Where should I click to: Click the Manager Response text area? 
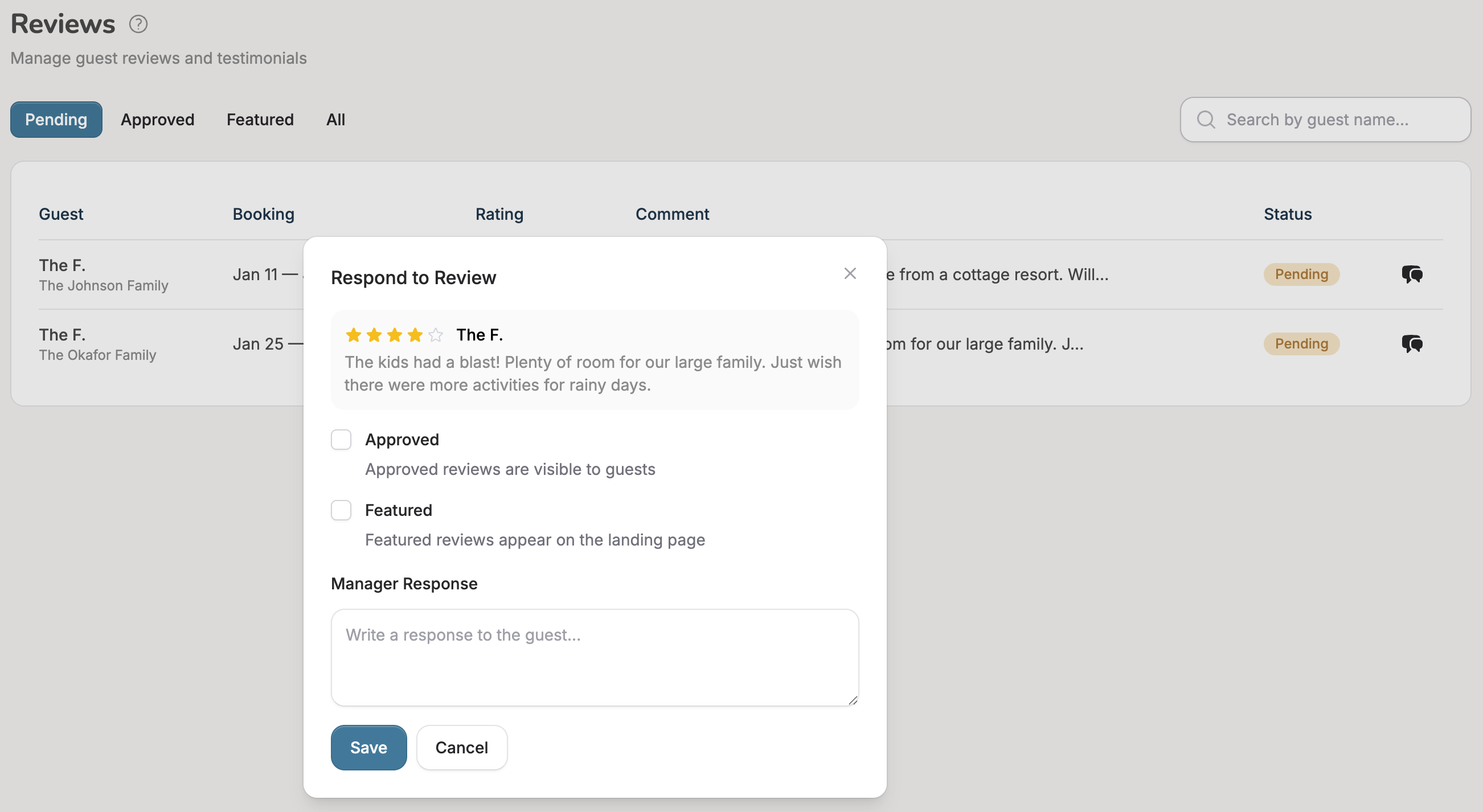(x=594, y=656)
